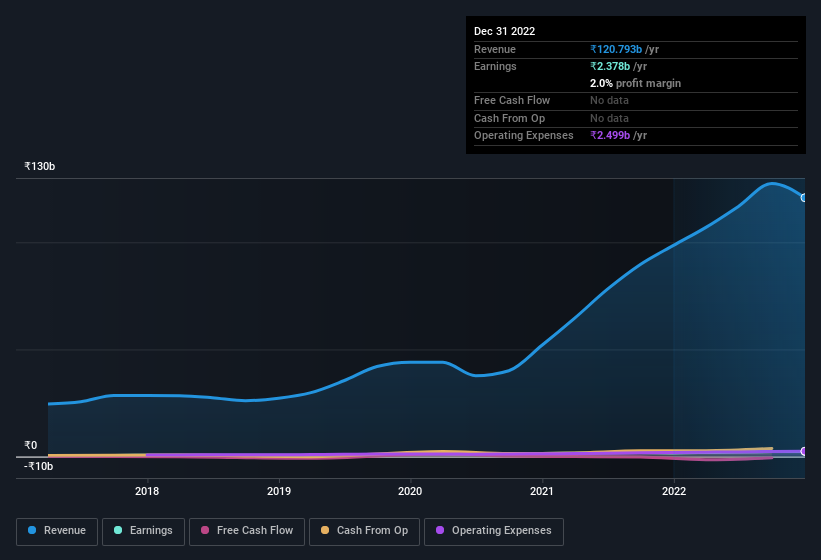Toggle the Revenue legend button

click(57, 531)
